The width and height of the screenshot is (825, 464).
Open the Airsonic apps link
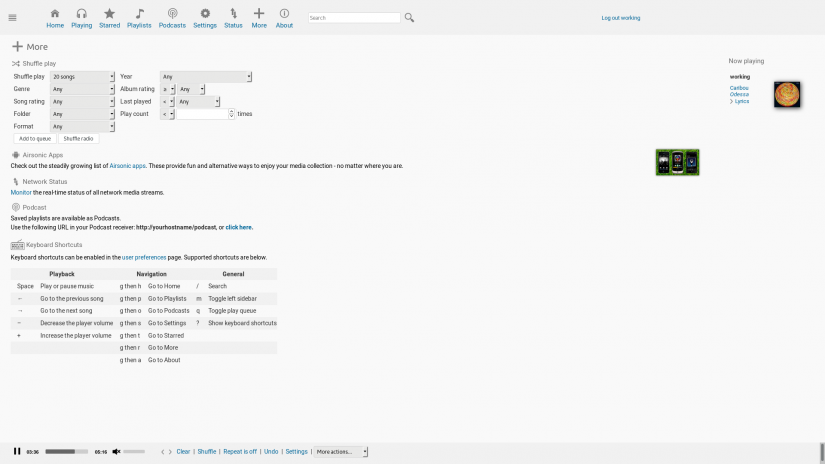[x=127, y=166]
